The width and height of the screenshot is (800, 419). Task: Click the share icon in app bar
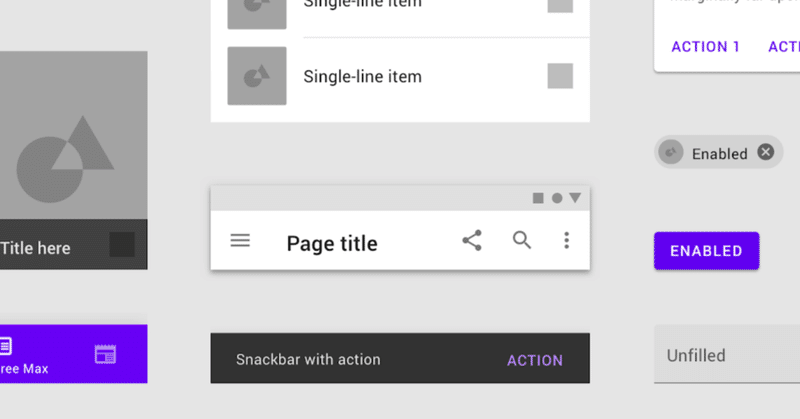(472, 240)
